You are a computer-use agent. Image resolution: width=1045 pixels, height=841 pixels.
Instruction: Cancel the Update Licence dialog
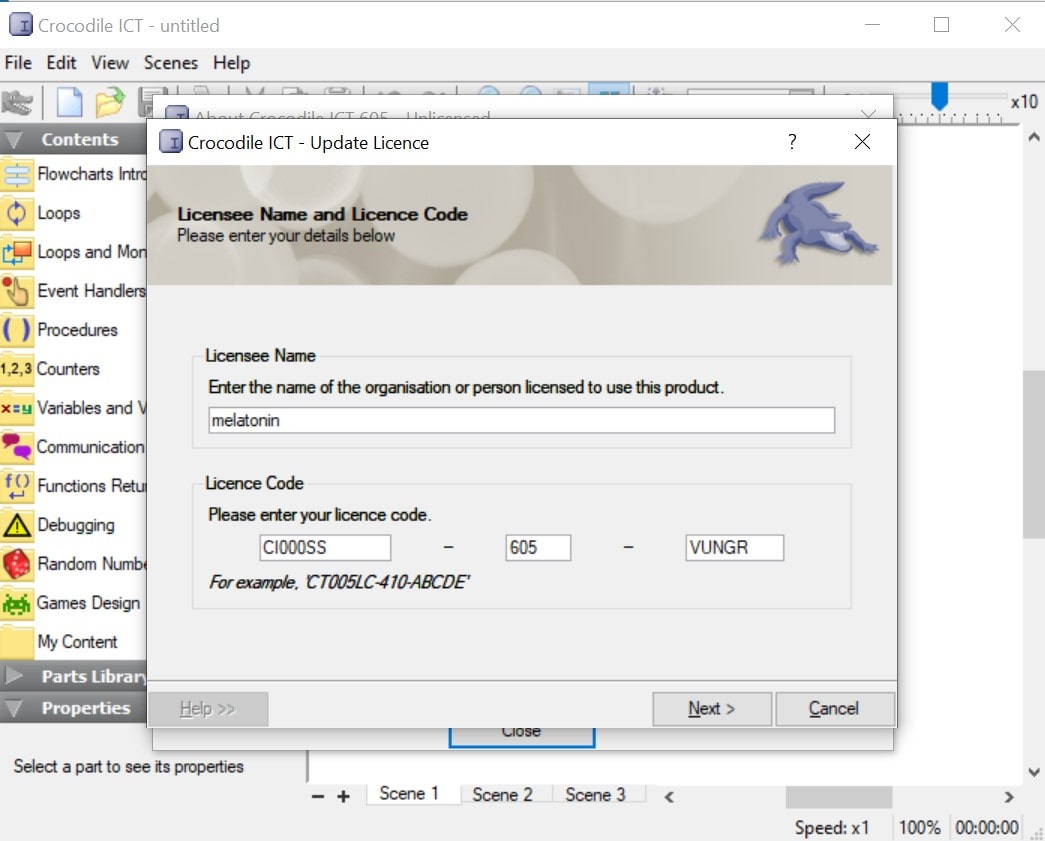tap(835, 708)
